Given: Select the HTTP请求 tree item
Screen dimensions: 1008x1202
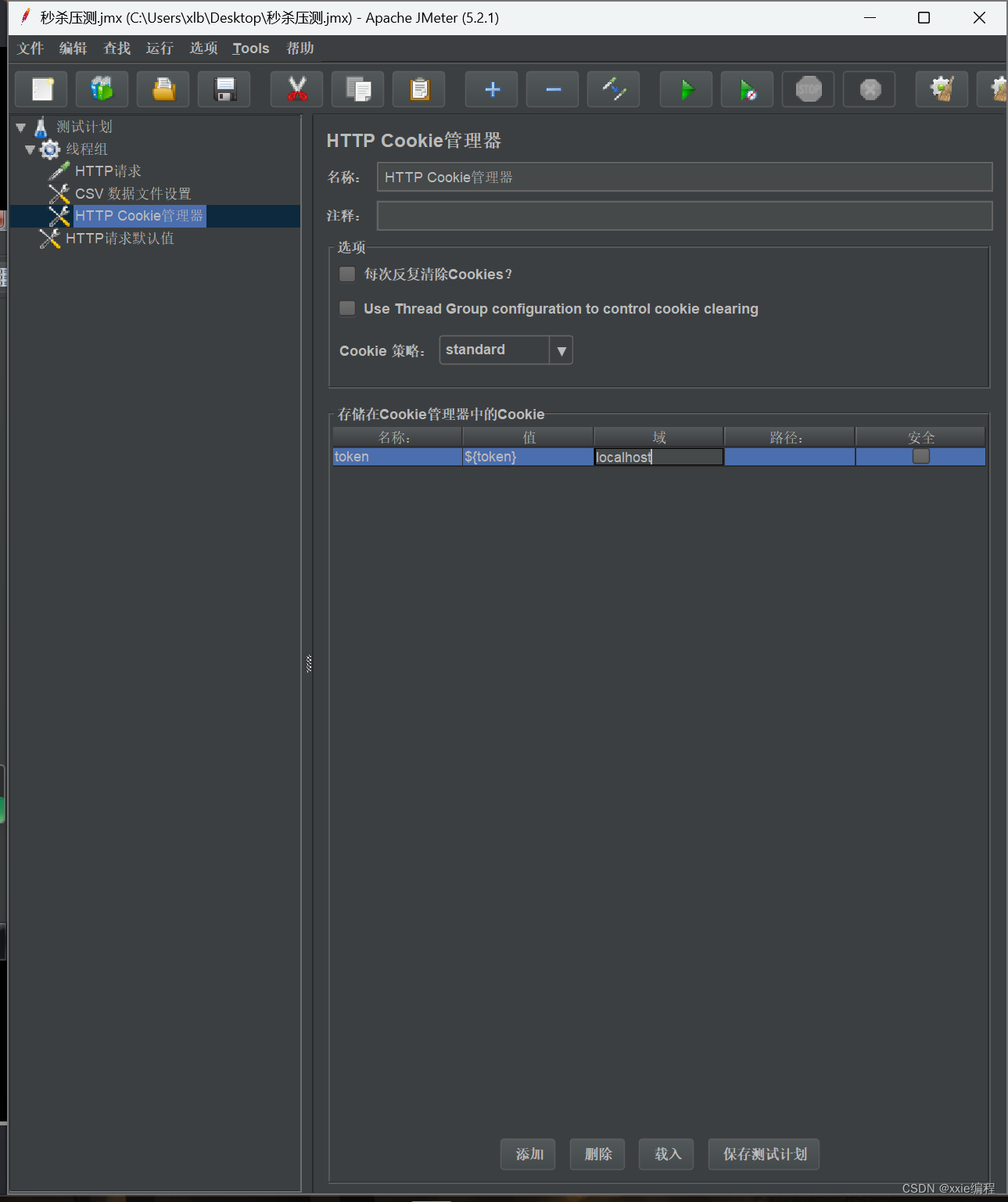Looking at the screenshot, I should pyautogui.click(x=108, y=171).
